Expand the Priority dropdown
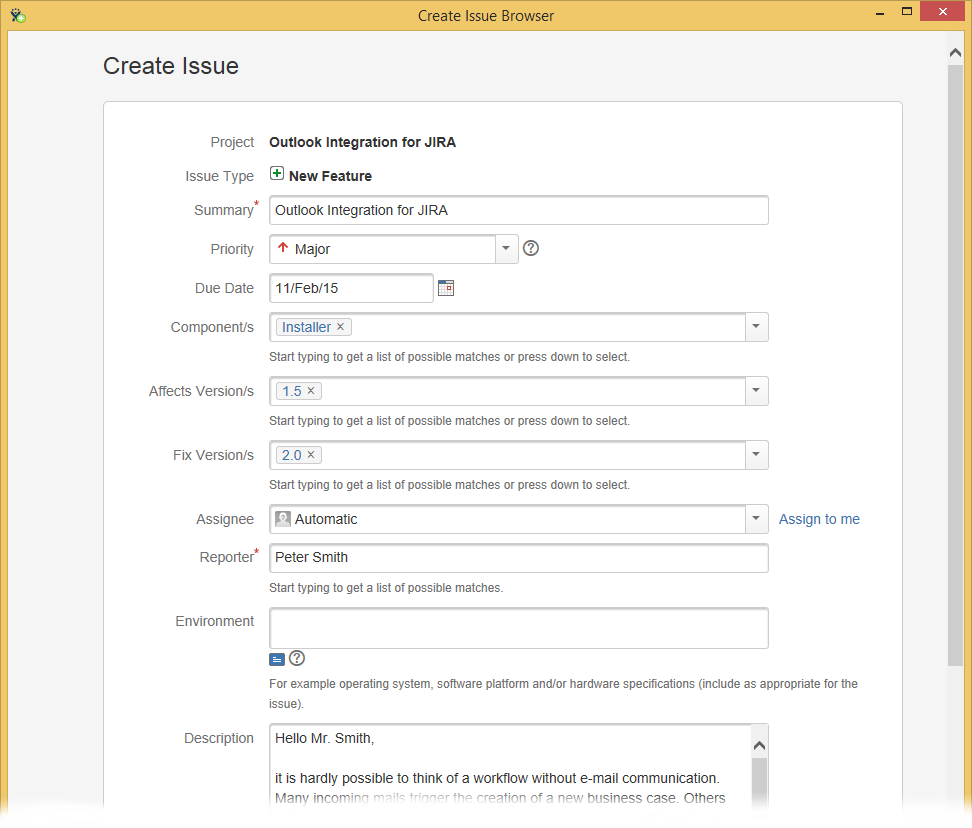Viewport: 972px width, 828px height. pyautogui.click(x=506, y=249)
